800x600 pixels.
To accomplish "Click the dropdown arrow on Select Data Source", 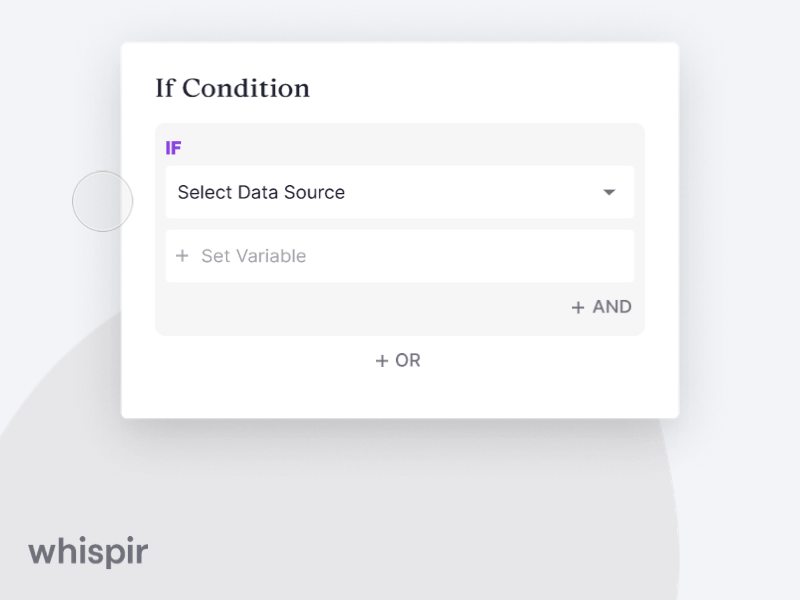I will pos(609,192).
